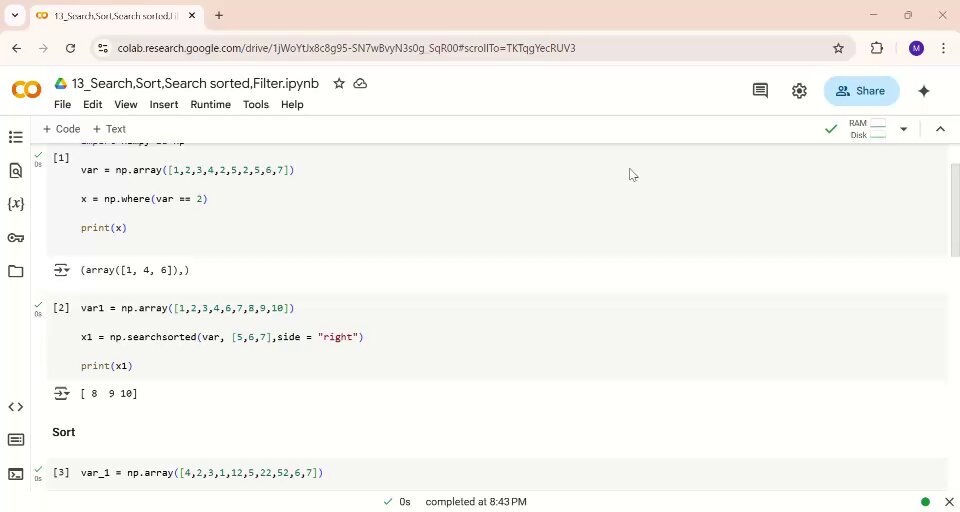The image size is (960, 512).
Task: Open browser extensions puzzle icon
Action: click(877, 48)
